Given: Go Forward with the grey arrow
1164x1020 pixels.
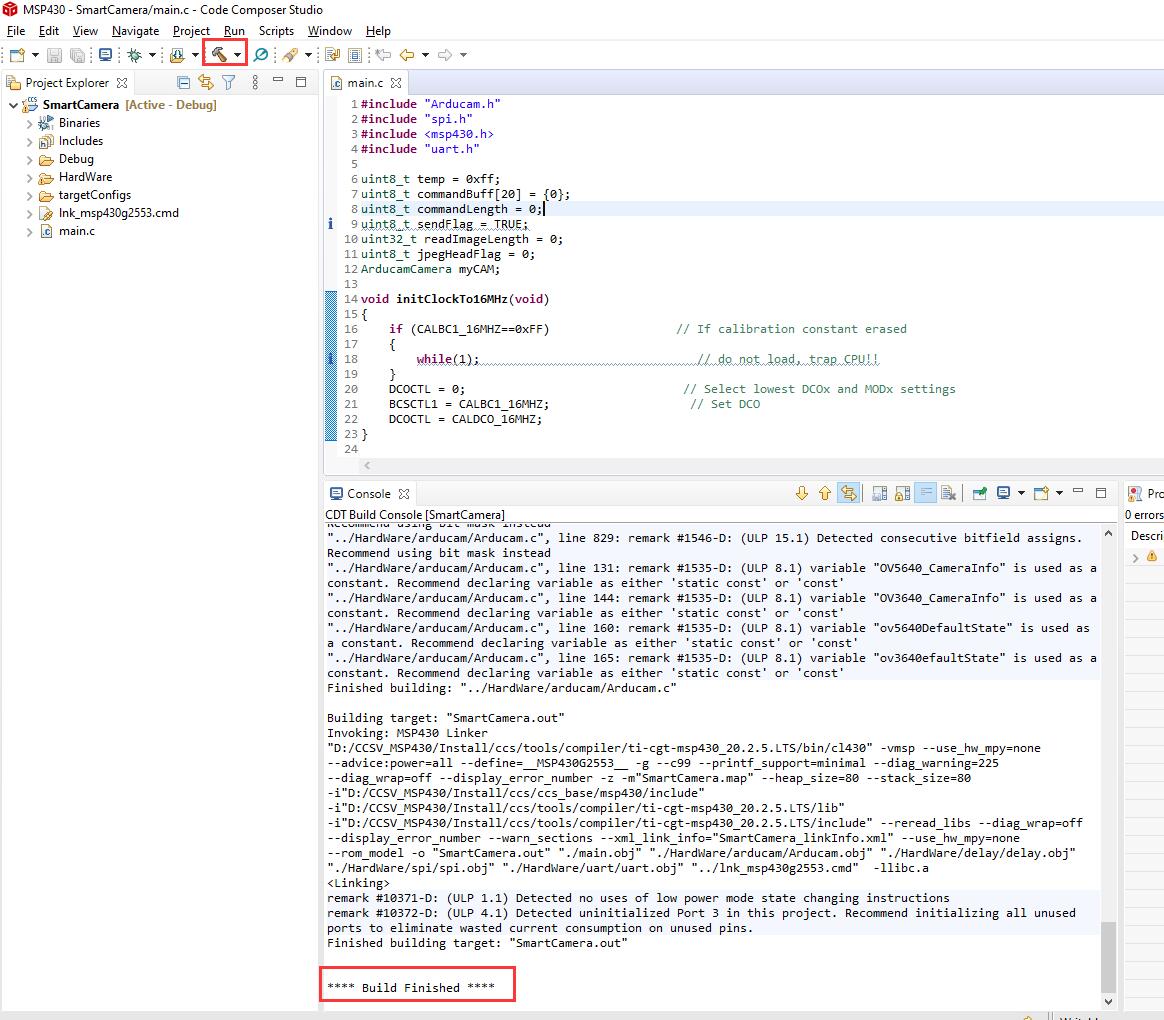Looking at the screenshot, I should [x=445, y=55].
